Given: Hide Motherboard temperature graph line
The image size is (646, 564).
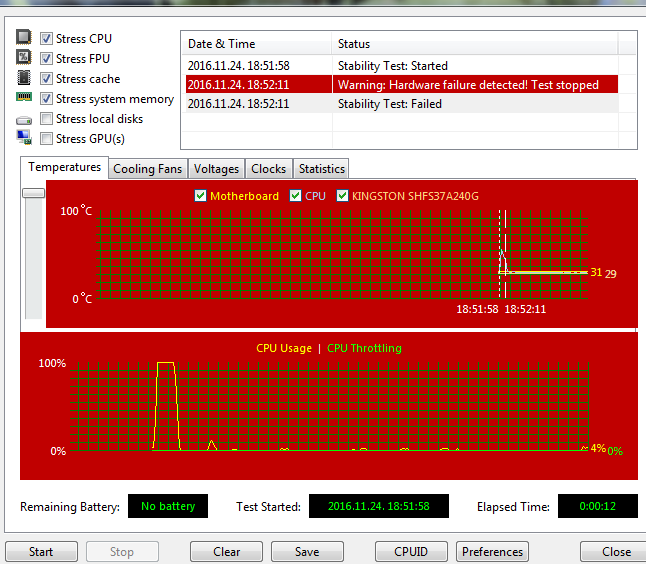Looking at the screenshot, I should pyautogui.click(x=200, y=195).
